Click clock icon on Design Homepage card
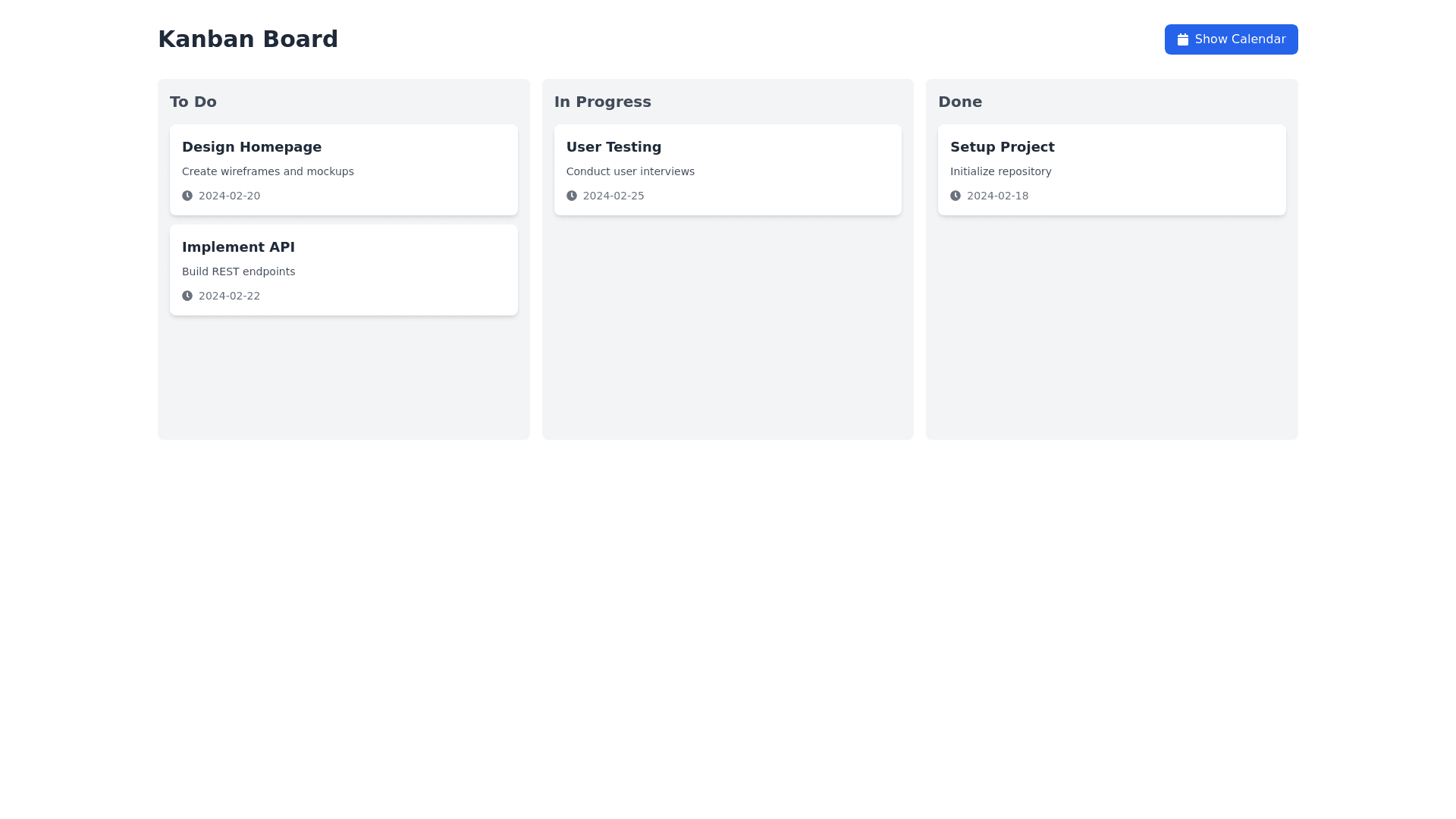Viewport: 1456px width, 819px height. click(187, 196)
